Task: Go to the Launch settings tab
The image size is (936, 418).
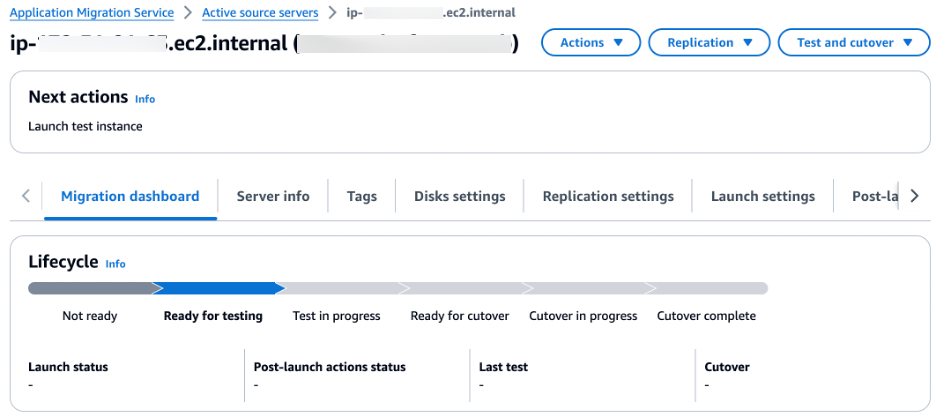Action: (x=763, y=196)
